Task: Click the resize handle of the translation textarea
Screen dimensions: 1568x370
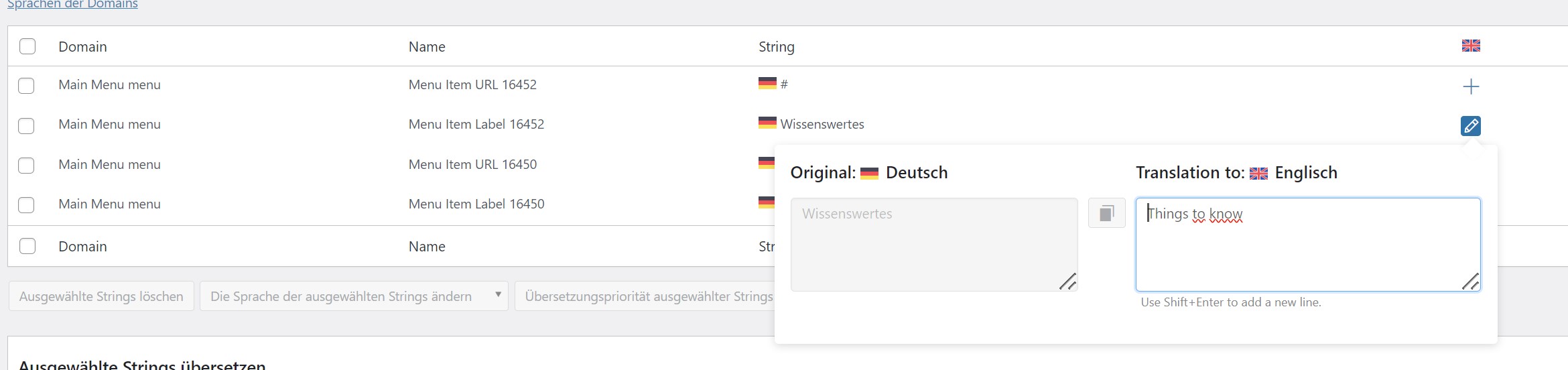Action: coord(1470,282)
